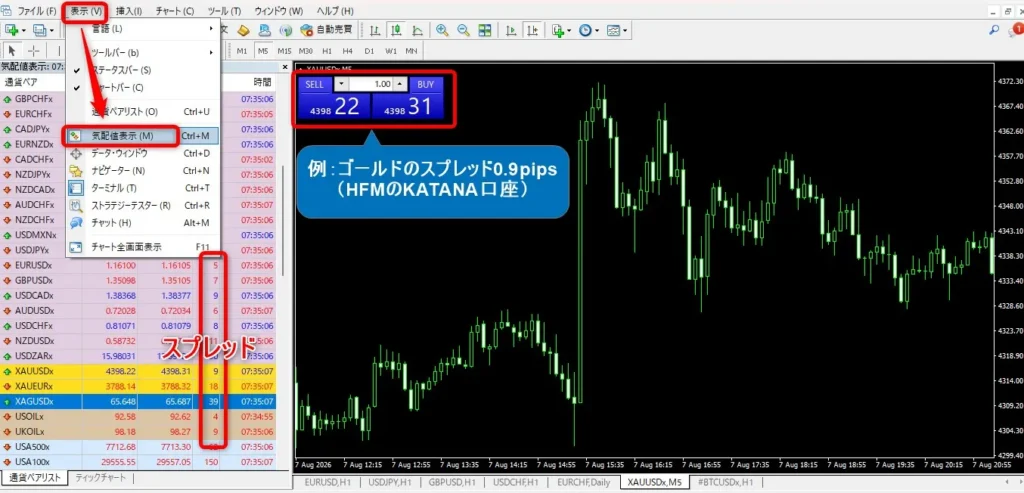
Task: Choose データ・ウィンドウ menu entry
Action: (142, 153)
